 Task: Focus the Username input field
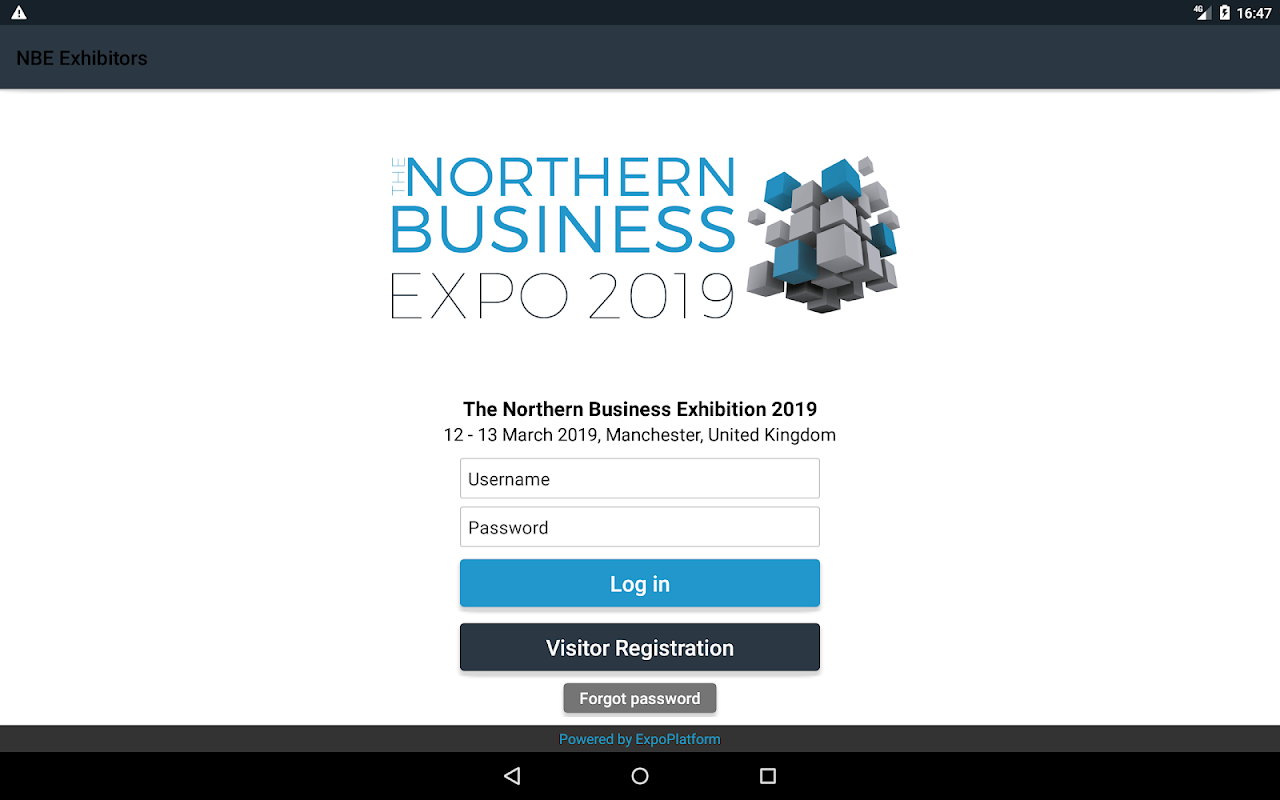tap(640, 478)
